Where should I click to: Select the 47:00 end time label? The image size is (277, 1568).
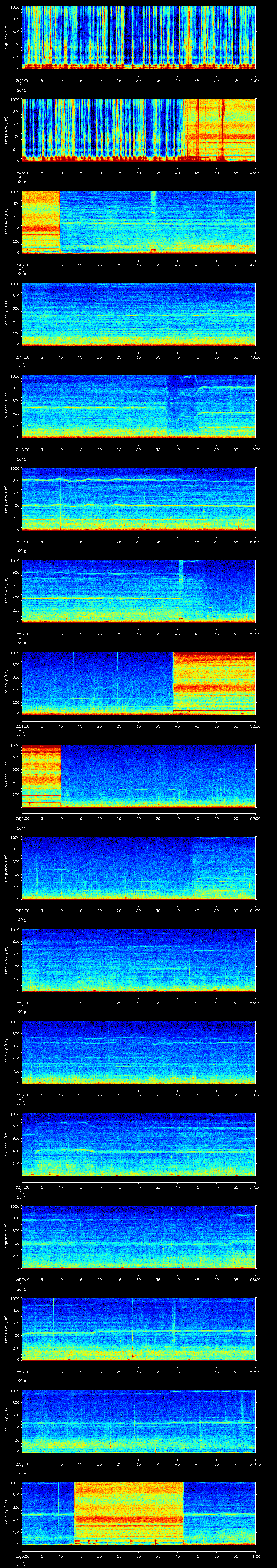[x=256, y=265]
